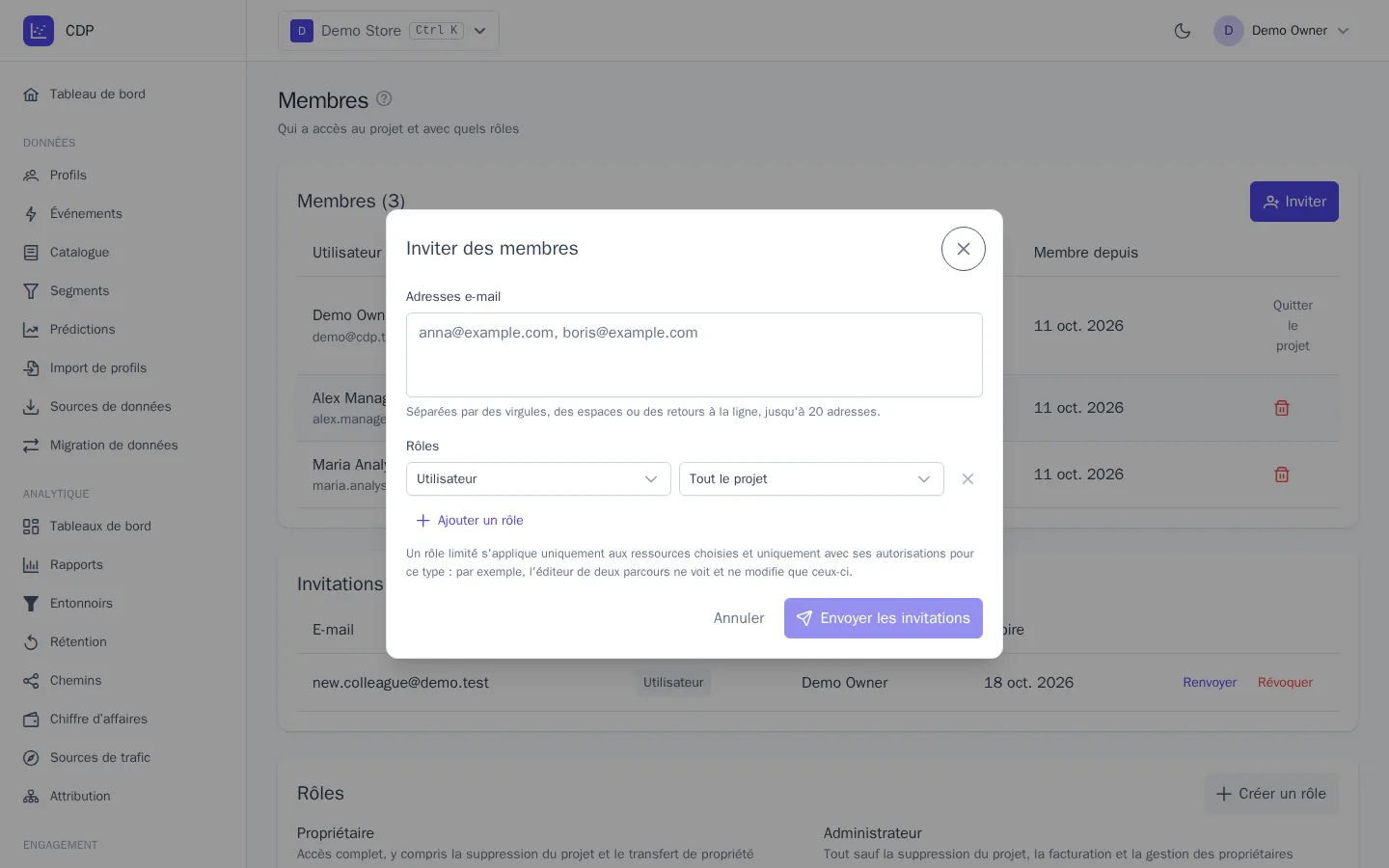Image resolution: width=1389 pixels, height=868 pixels.
Task: Open Demo Owner account menu
Action: tap(1282, 31)
